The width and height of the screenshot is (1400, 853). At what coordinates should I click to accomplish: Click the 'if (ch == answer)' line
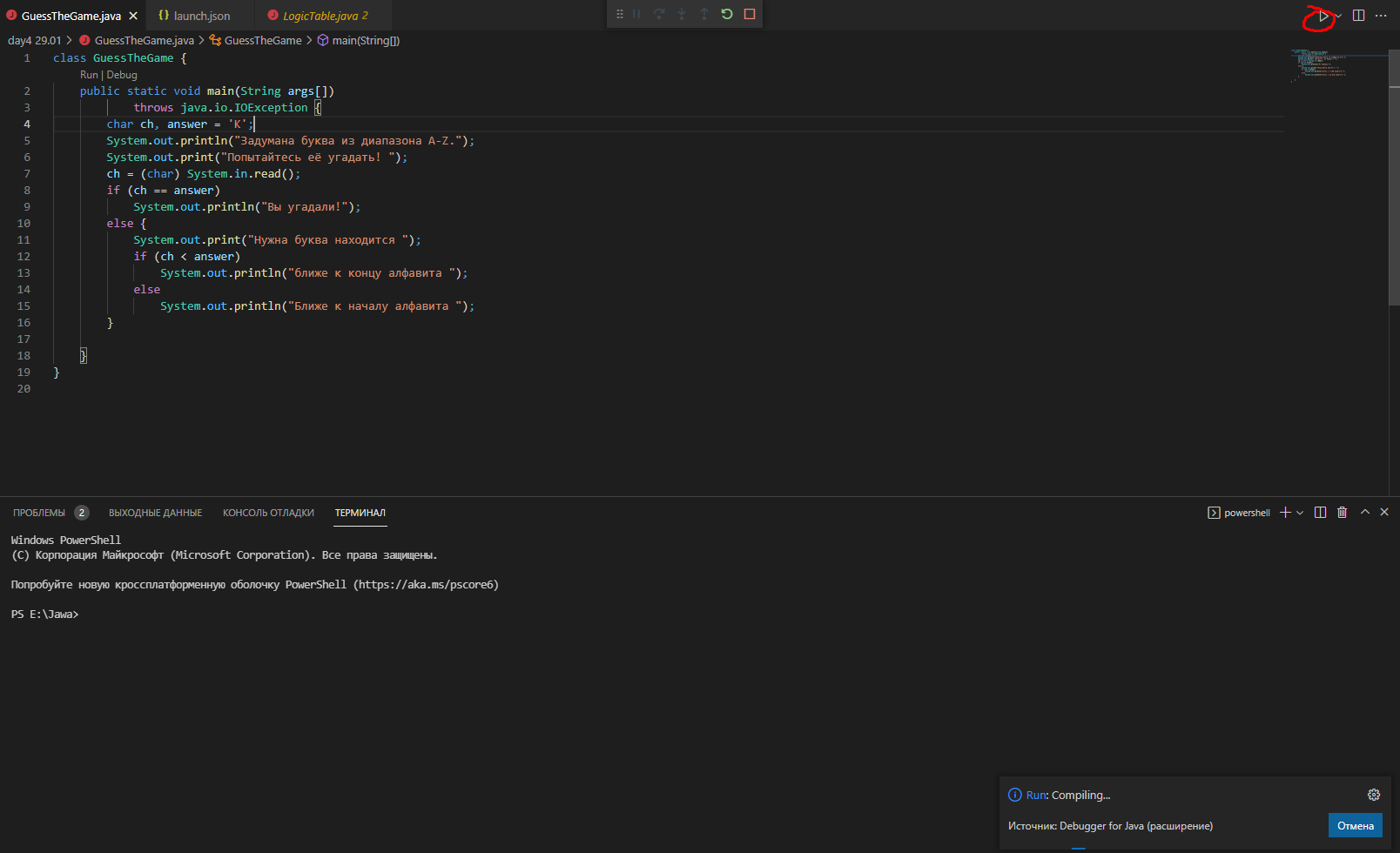[x=164, y=191]
